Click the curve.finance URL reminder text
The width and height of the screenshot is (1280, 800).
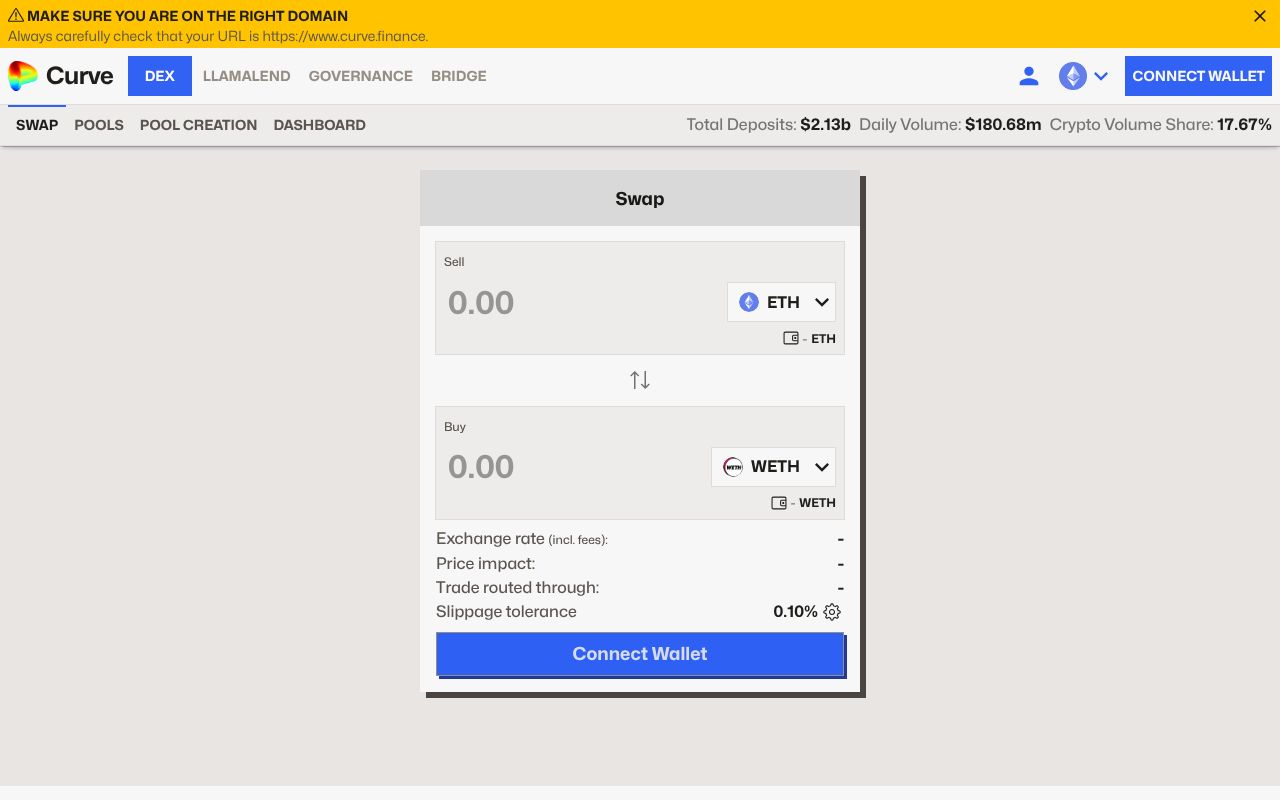pos(218,36)
